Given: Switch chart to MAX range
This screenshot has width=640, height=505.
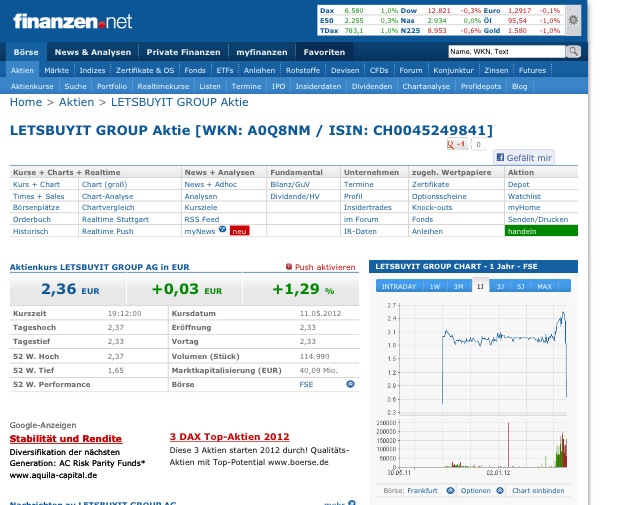Looking at the screenshot, I should (545, 286).
